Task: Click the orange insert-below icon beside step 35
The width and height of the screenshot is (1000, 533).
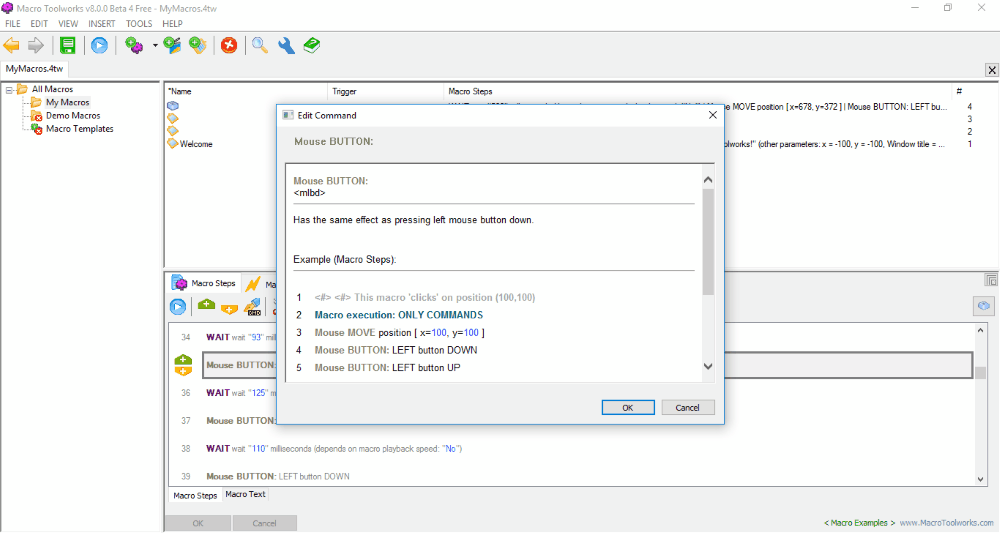Action: pos(183,370)
